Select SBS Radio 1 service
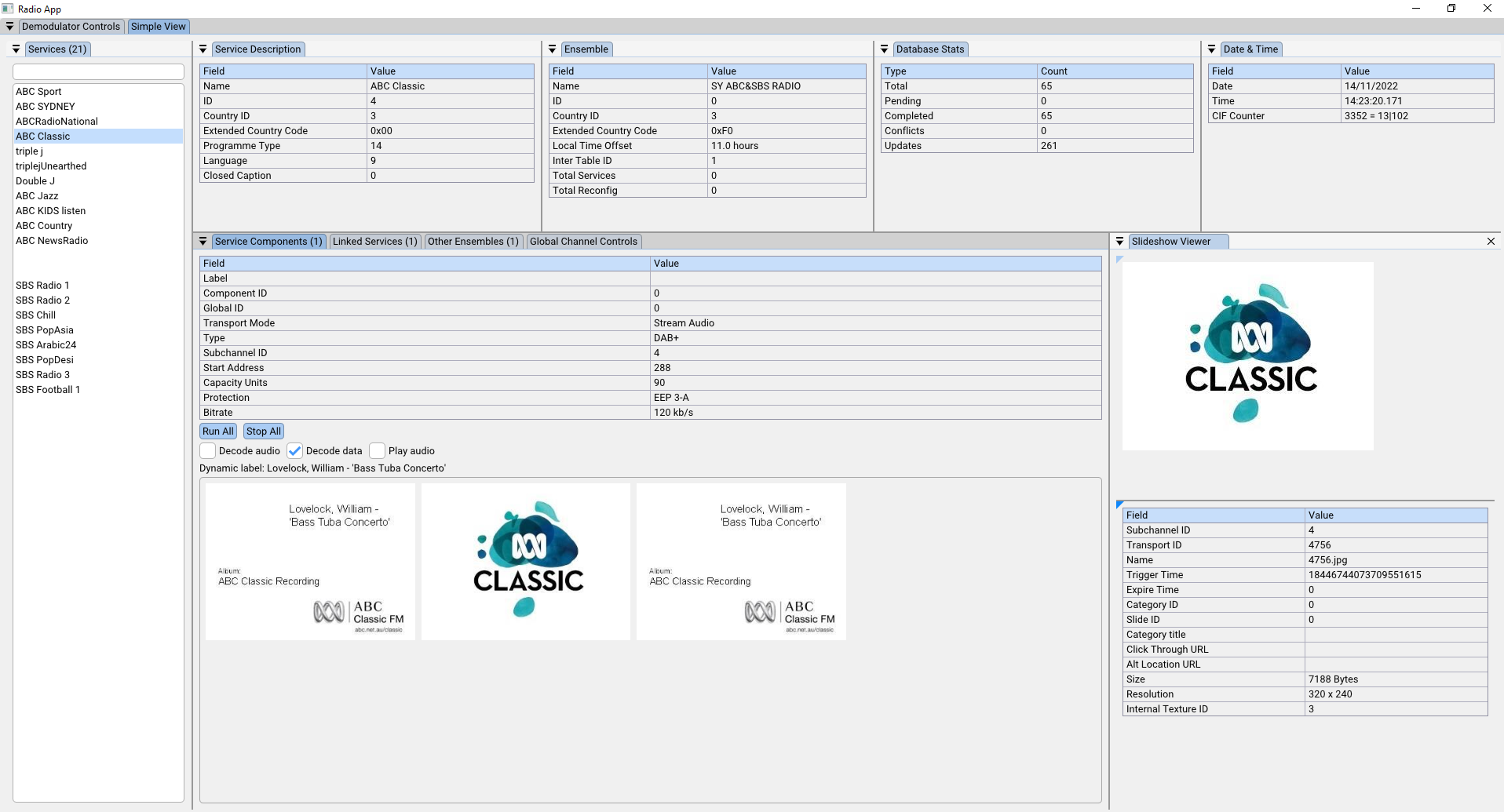This screenshot has height=812, width=1504. pos(98,286)
